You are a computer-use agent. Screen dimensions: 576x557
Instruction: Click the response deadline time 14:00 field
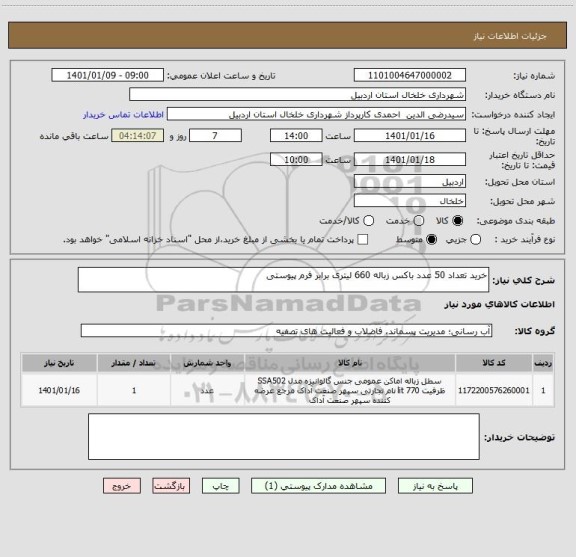(x=296, y=136)
